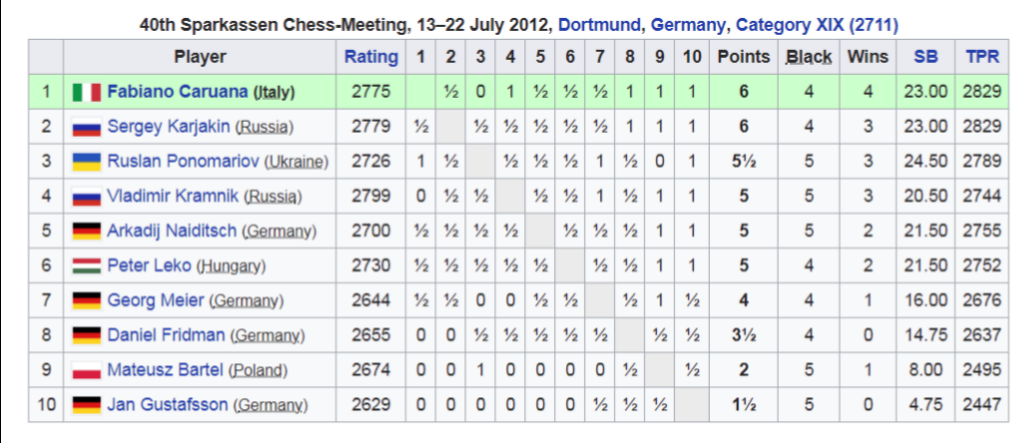Open Georg Meier's player link

tap(156, 300)
